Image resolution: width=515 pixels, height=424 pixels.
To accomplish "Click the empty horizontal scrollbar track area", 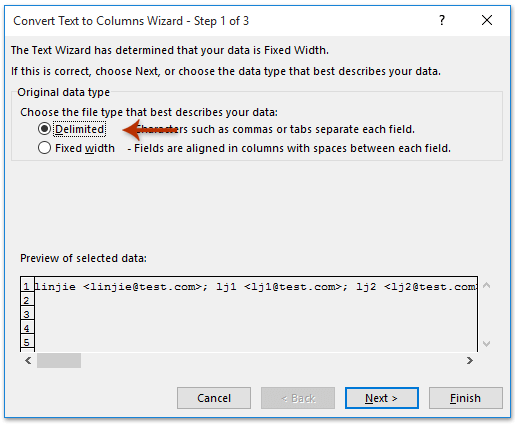I will (273, 360).
